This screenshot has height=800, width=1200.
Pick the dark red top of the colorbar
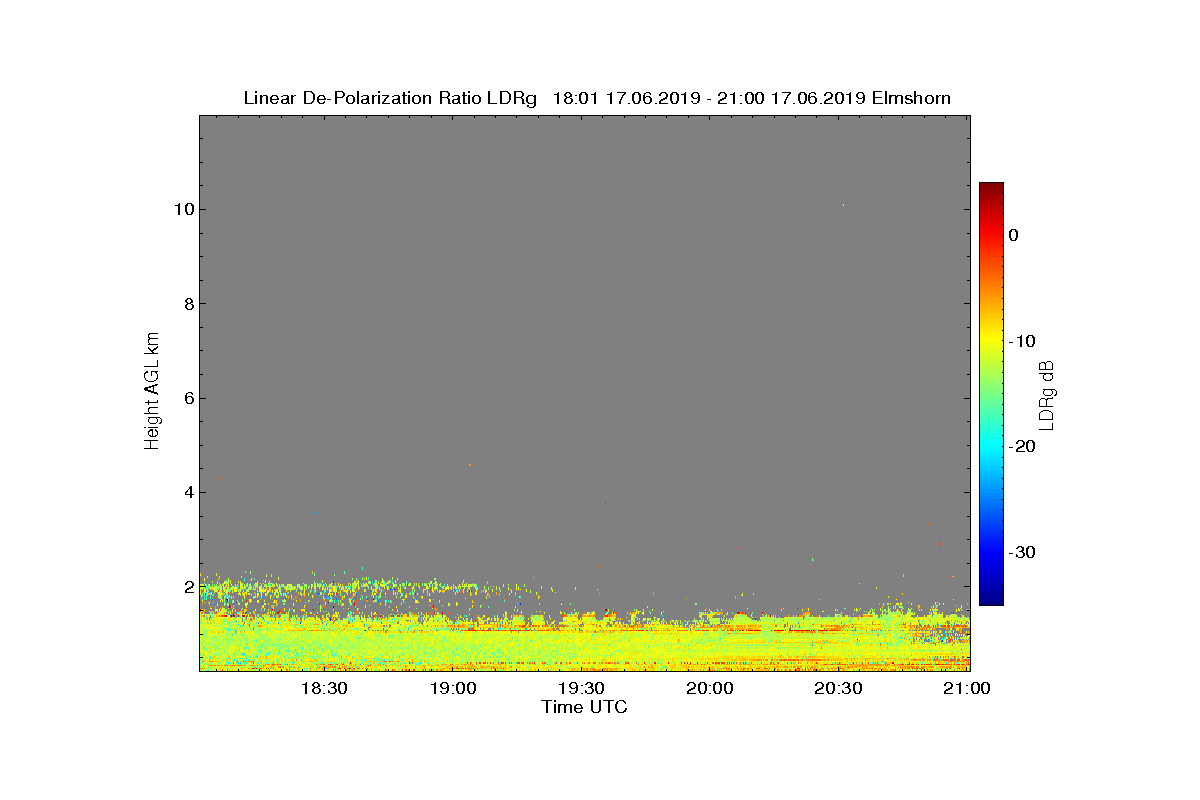point(991,190)
